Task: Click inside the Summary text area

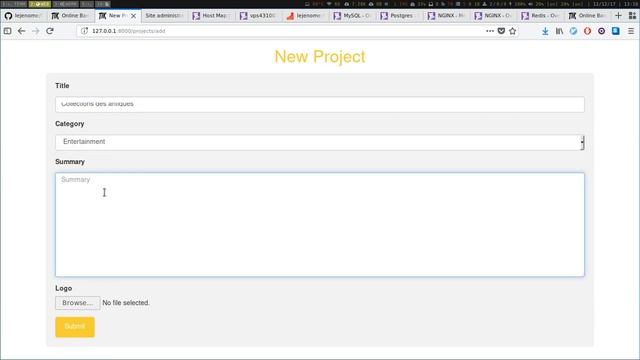Action: pos(320,224)
